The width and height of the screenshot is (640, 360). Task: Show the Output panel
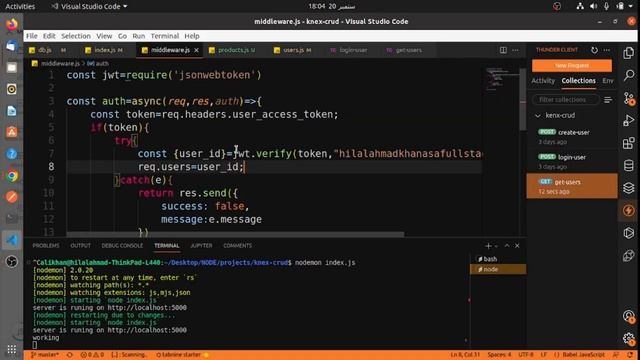[80, 246]
